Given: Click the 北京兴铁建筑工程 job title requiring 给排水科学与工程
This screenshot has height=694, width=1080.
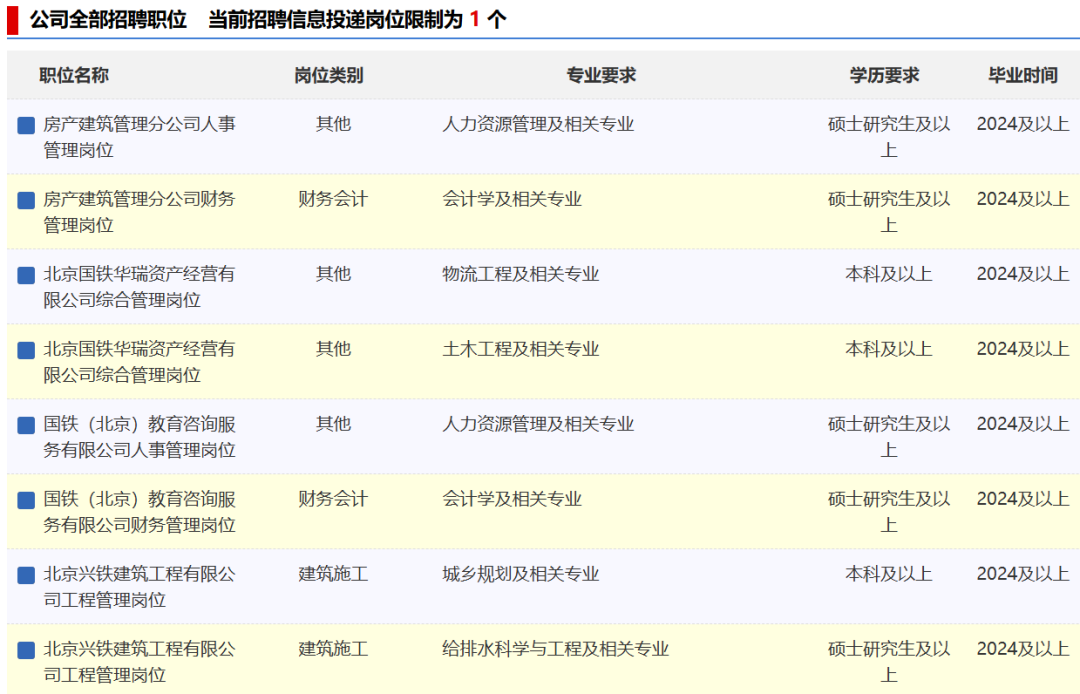Looking at the screenshot, I should pos(139,662).
